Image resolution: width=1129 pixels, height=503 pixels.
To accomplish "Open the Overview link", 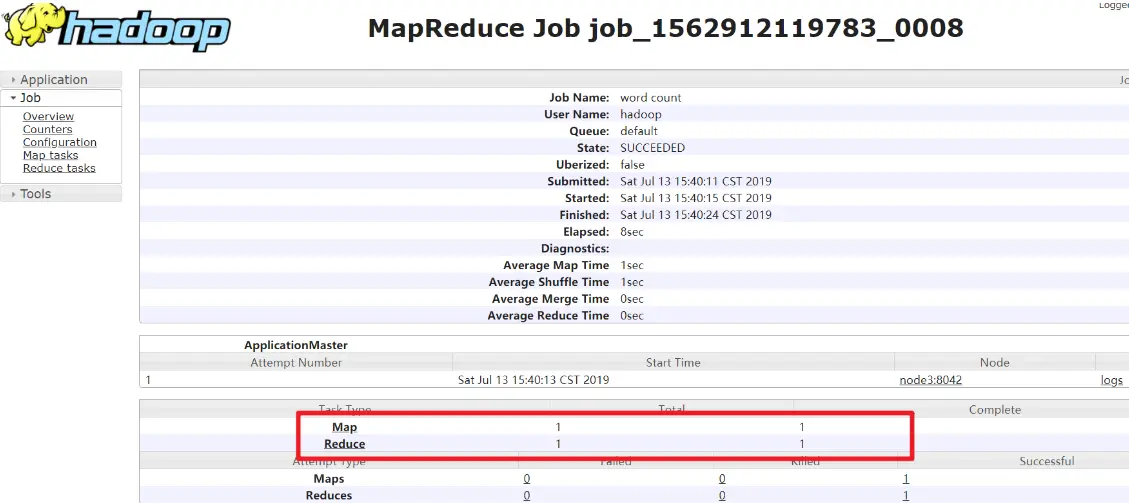I will click(x=48, y=117).
